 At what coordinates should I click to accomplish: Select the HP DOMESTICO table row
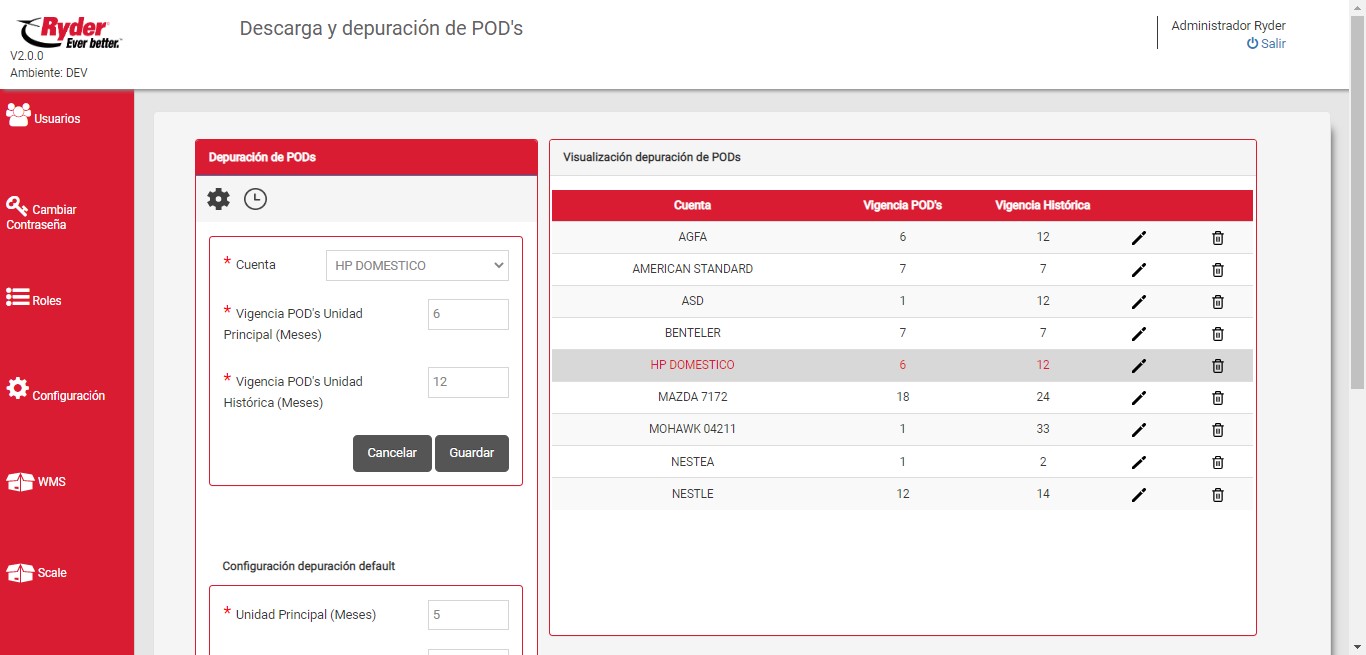point(692,366)
